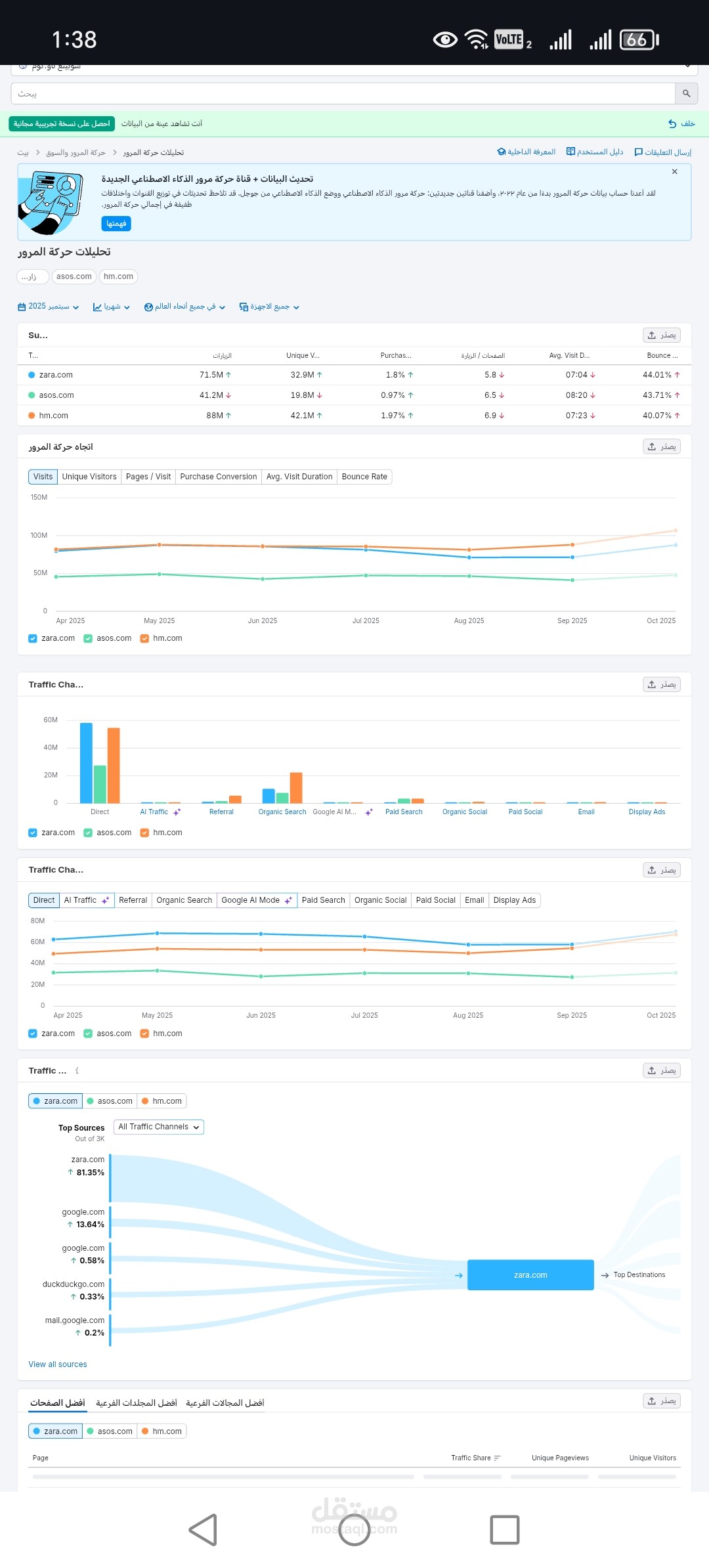Open the all devices filter dropdown
709x1568 pixels.
pos(269,307)
